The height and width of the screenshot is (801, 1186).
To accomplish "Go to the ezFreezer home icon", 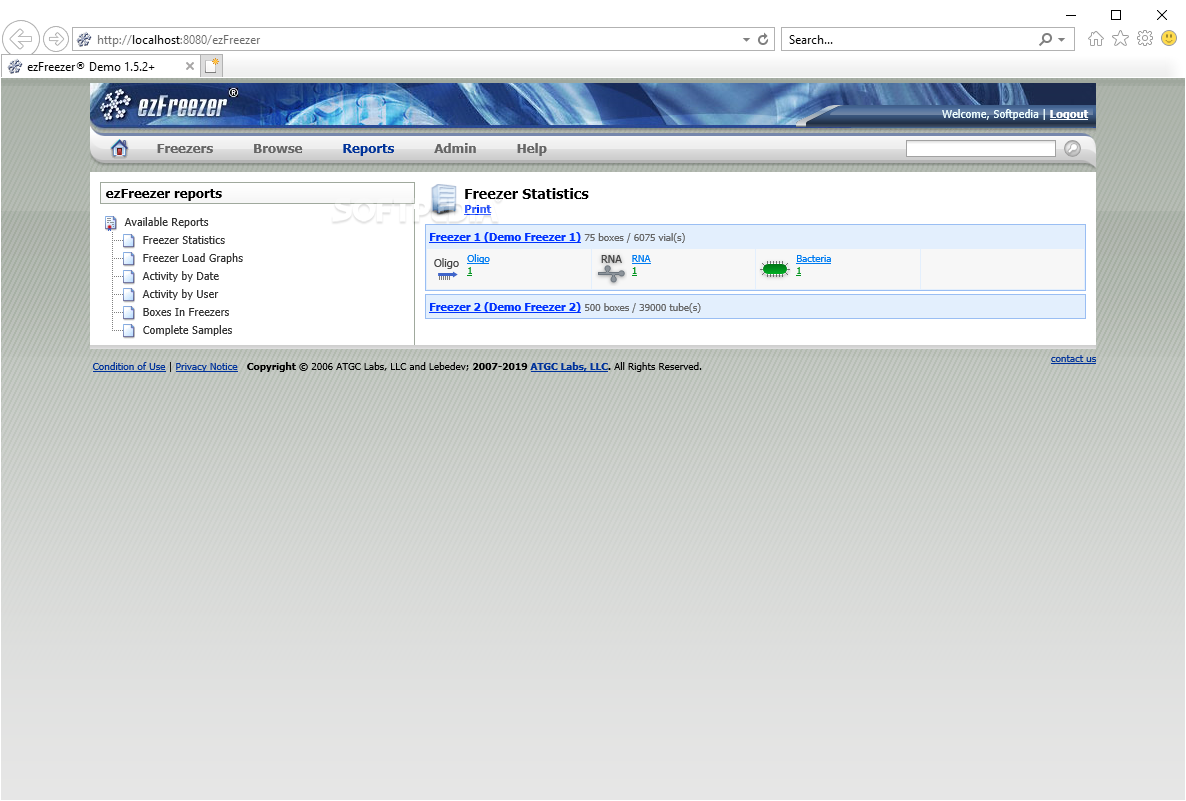I will pos(120,148).
